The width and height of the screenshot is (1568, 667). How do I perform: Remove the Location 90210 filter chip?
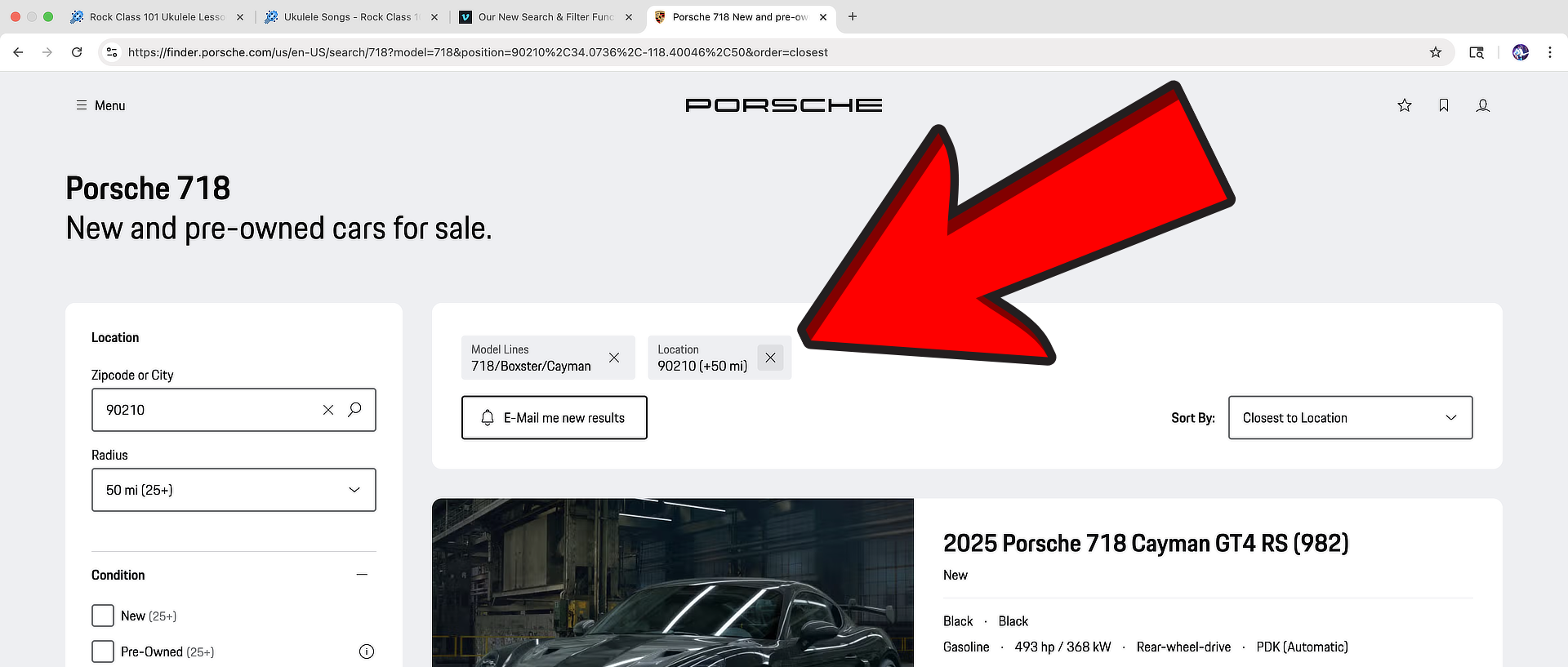[x=770, y=358]
